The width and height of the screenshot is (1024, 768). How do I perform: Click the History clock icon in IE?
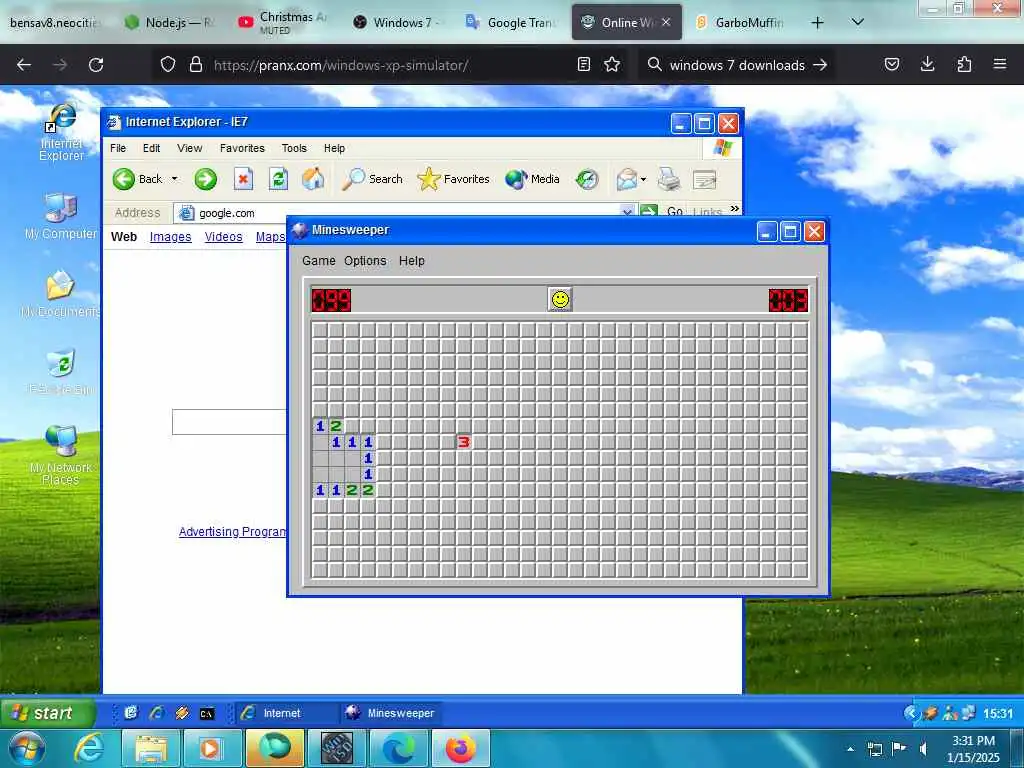tap(587, 179)
